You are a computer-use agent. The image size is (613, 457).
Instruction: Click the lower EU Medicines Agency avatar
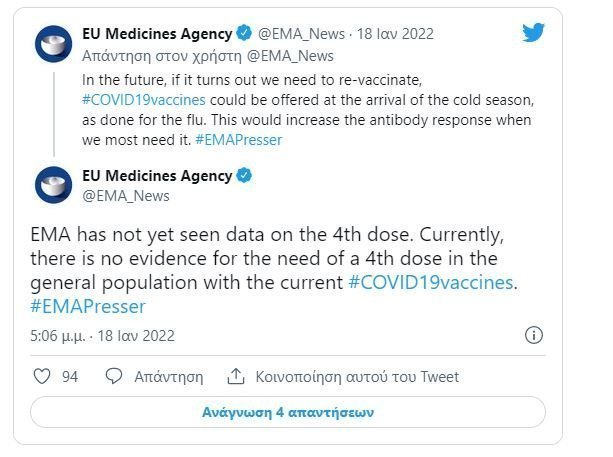(54, 185)
